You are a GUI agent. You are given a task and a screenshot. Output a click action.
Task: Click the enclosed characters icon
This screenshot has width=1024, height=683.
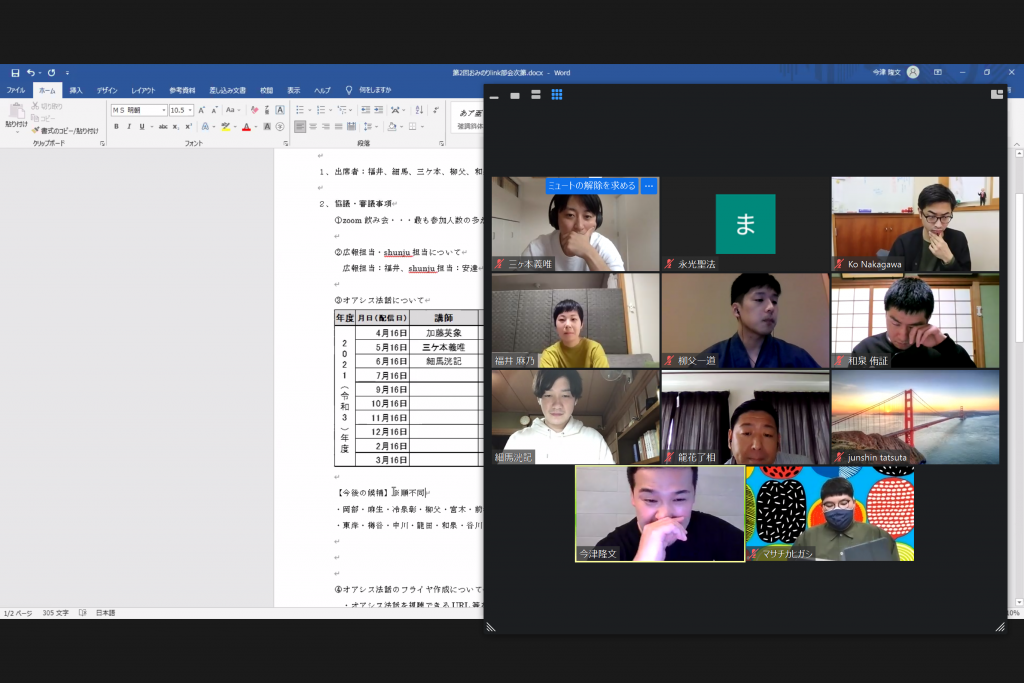coord(280,127)
